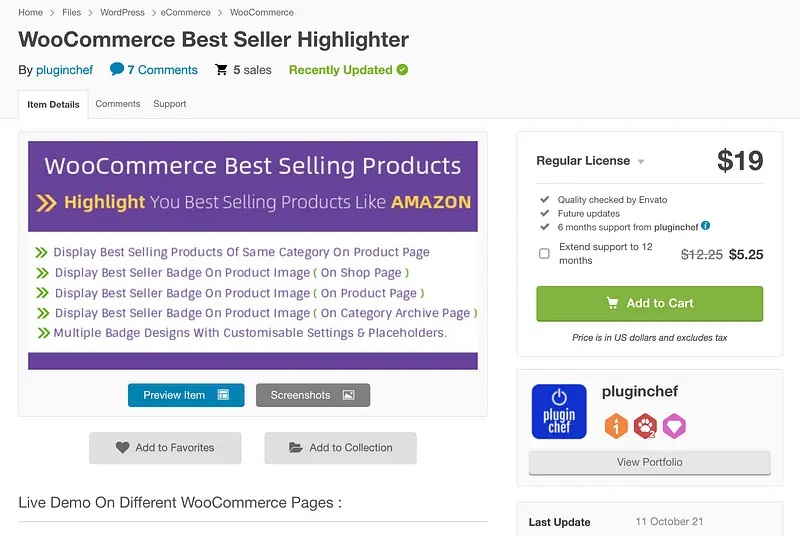
Task: Select the Item Details tab
Action: tap(53, 104)
